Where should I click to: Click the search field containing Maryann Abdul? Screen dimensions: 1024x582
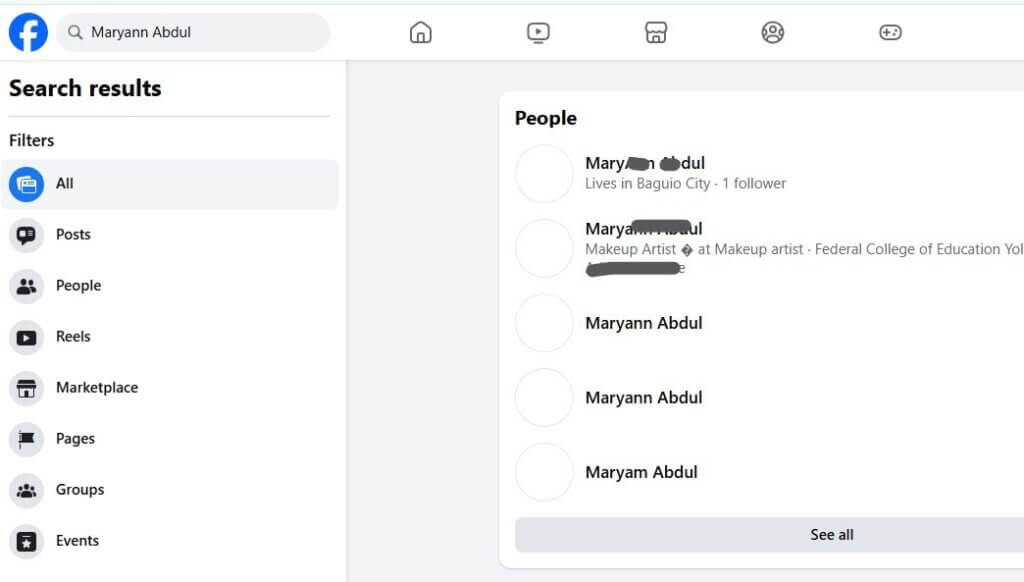[x=200, y=33]
